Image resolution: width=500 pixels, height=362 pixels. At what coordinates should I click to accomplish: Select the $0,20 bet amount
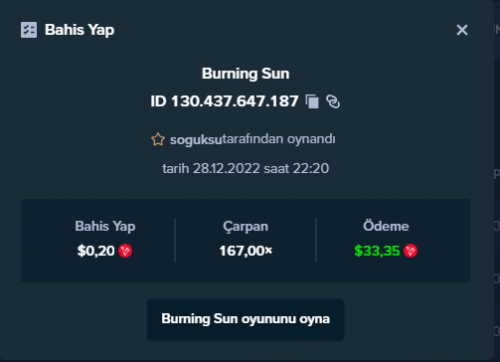coord(96,251)
